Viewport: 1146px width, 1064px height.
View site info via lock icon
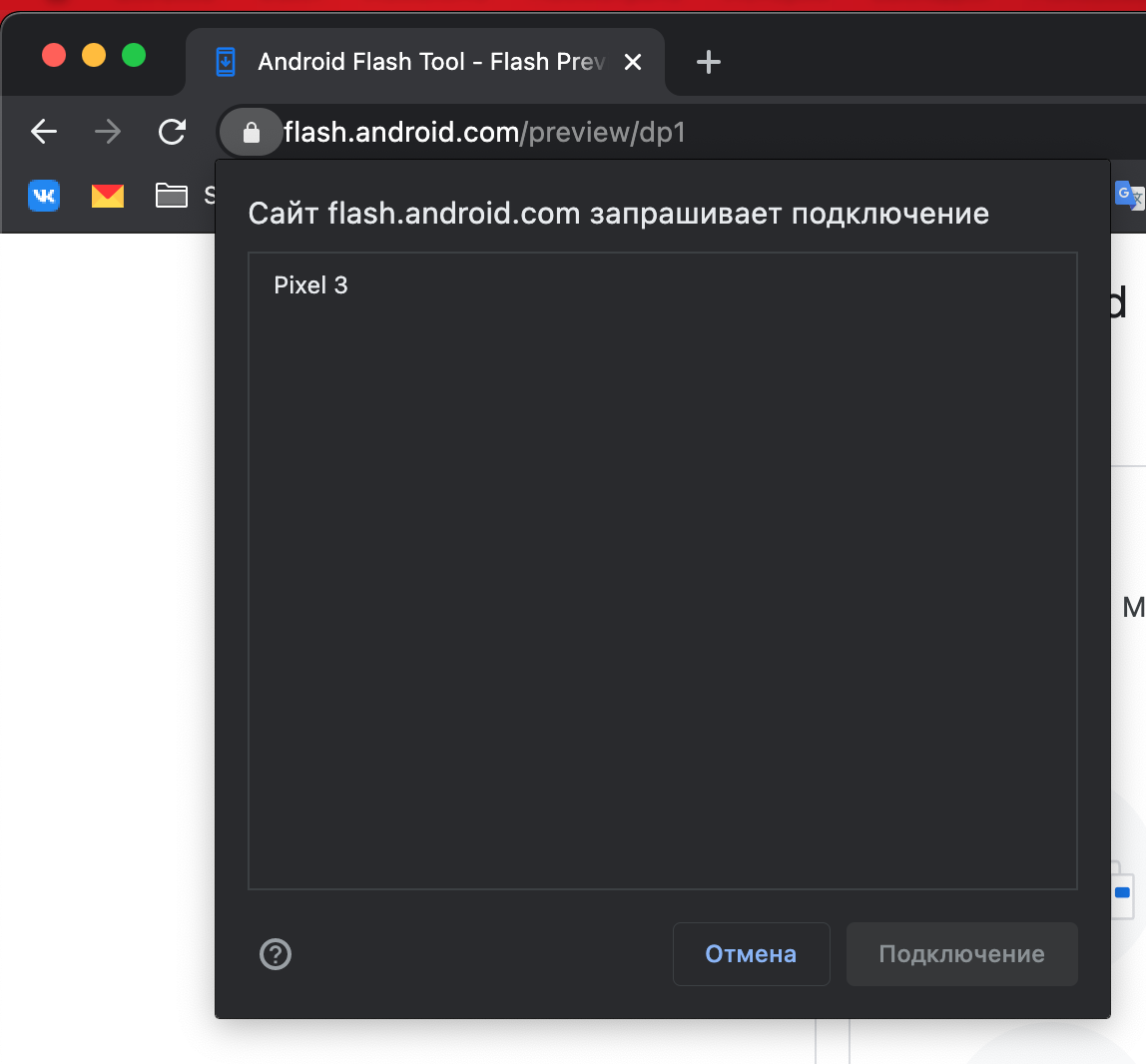pyautogui.click(x=252, y=132)
